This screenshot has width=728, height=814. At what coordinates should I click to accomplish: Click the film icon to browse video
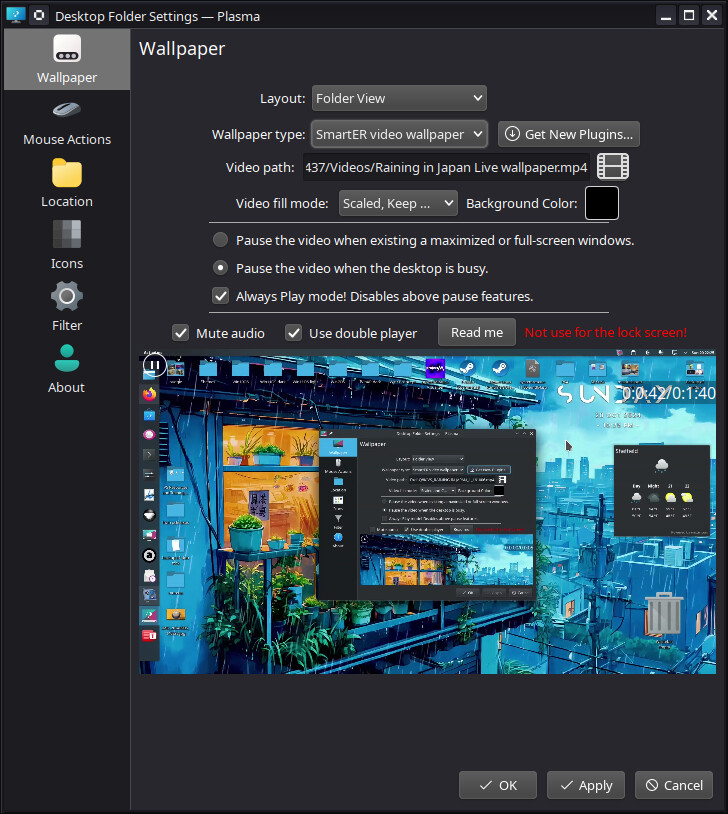tap(612, 167)
